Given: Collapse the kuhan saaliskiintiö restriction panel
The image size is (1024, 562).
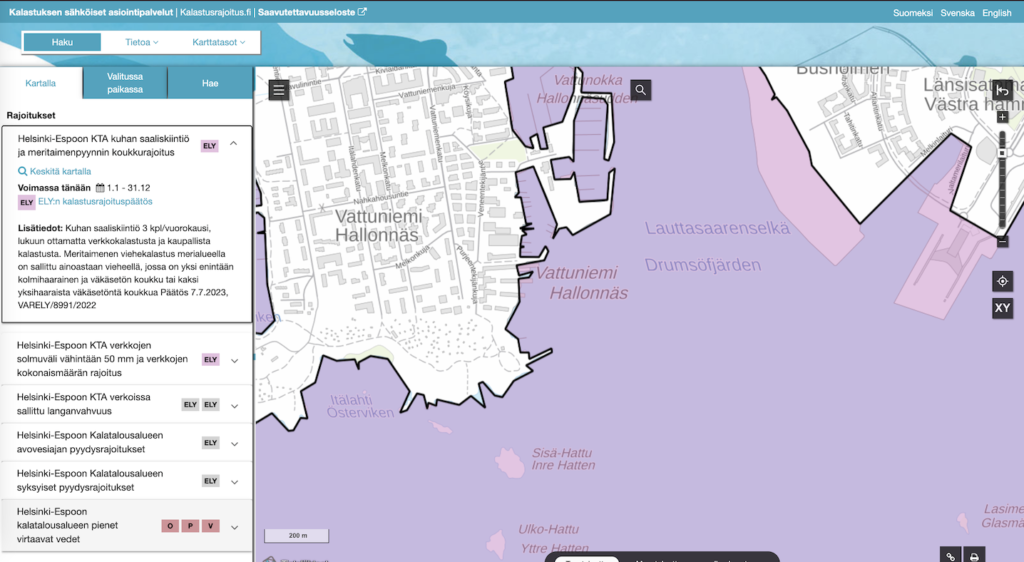Looking at the screenshot, I should tap(234, 144).
